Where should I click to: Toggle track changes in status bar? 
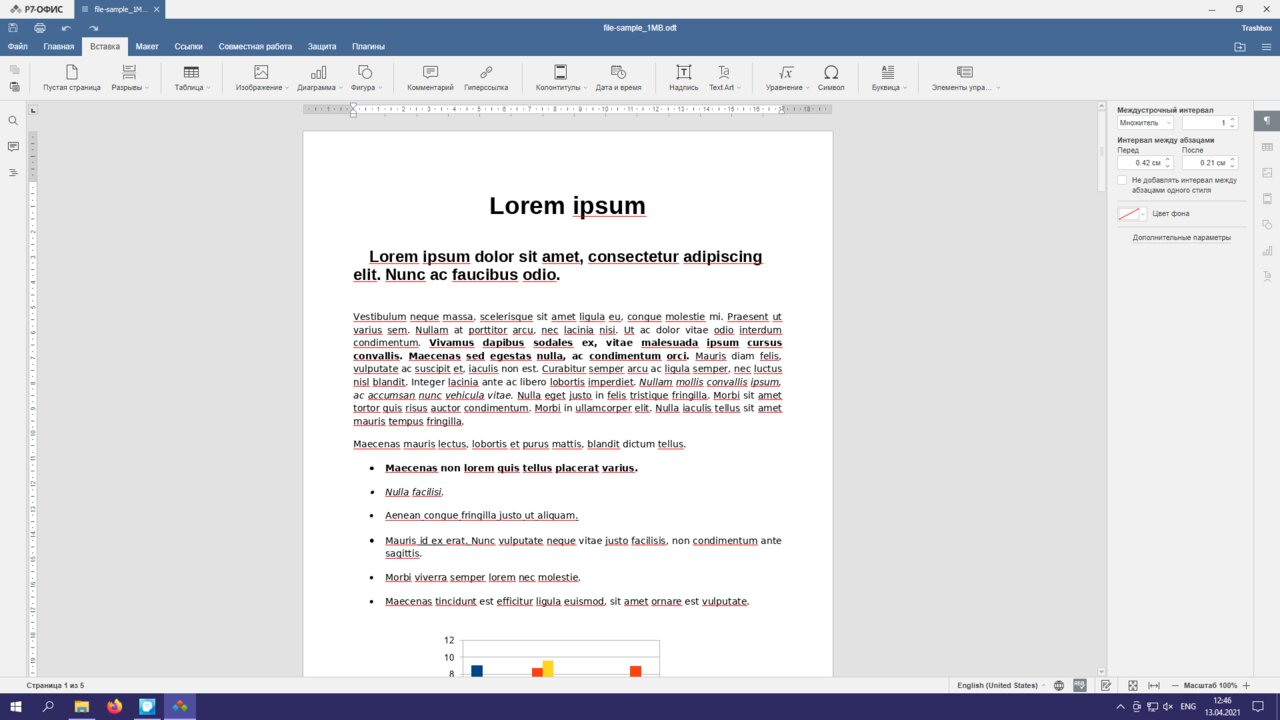[1106, 686]
